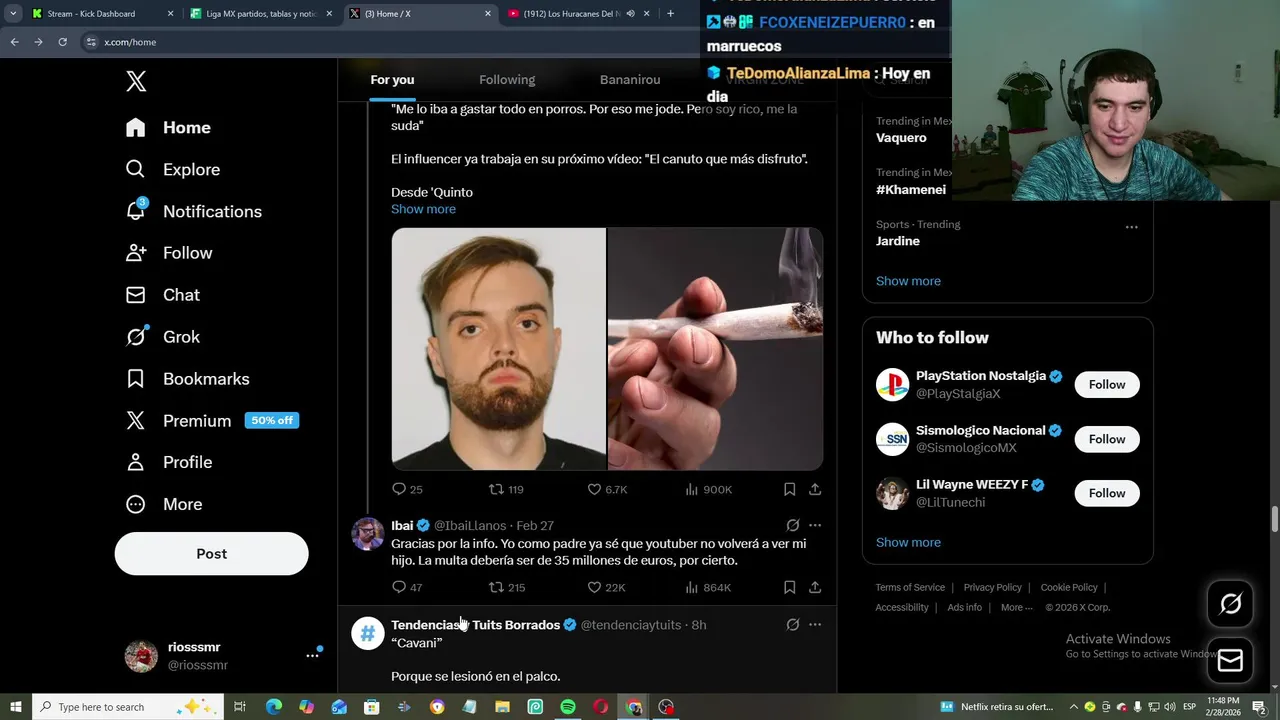
Task: Open the More menu in sidebar
Action: pos(163,504)
